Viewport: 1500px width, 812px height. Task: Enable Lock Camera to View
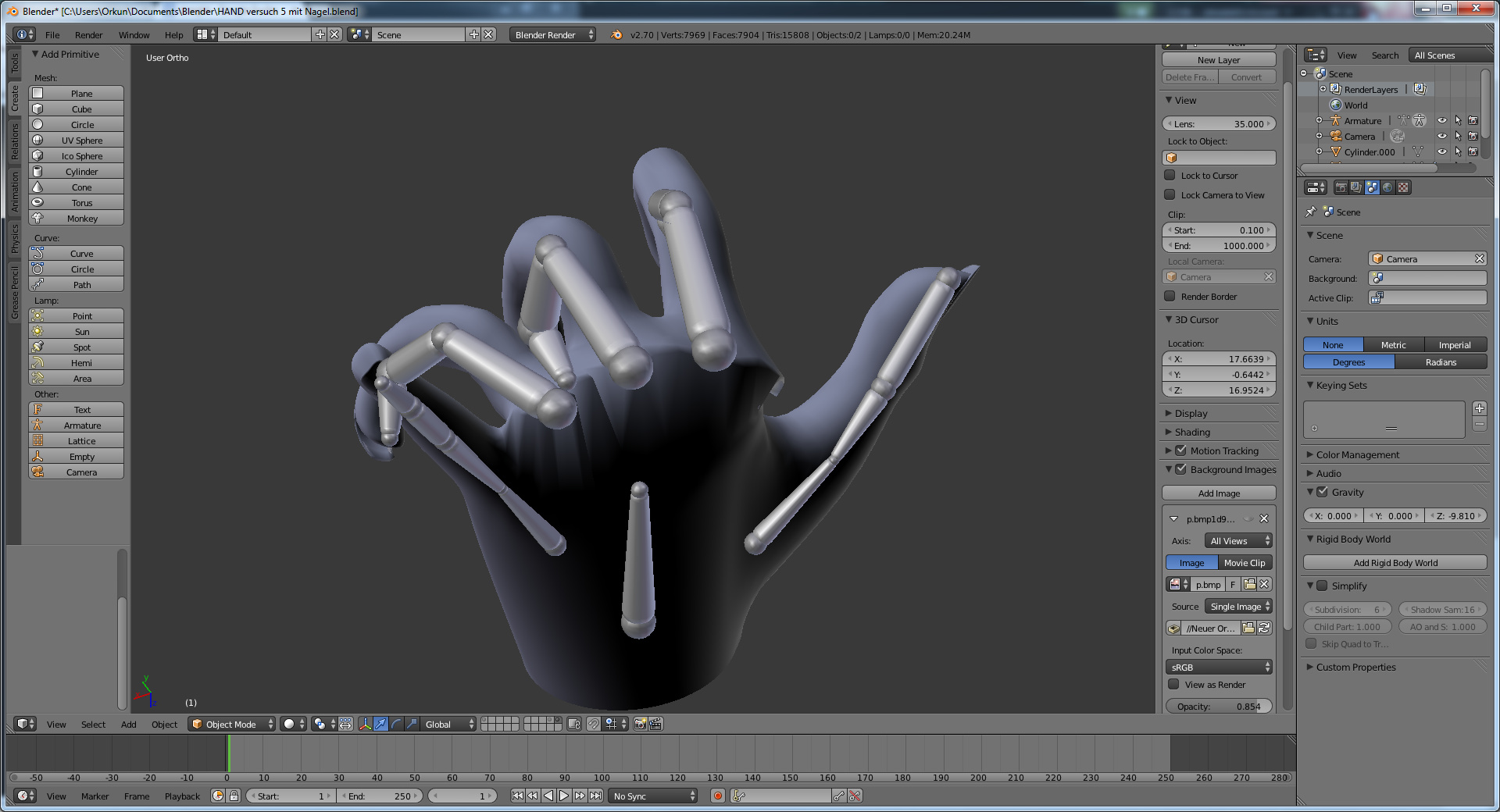click(1170, 195)
